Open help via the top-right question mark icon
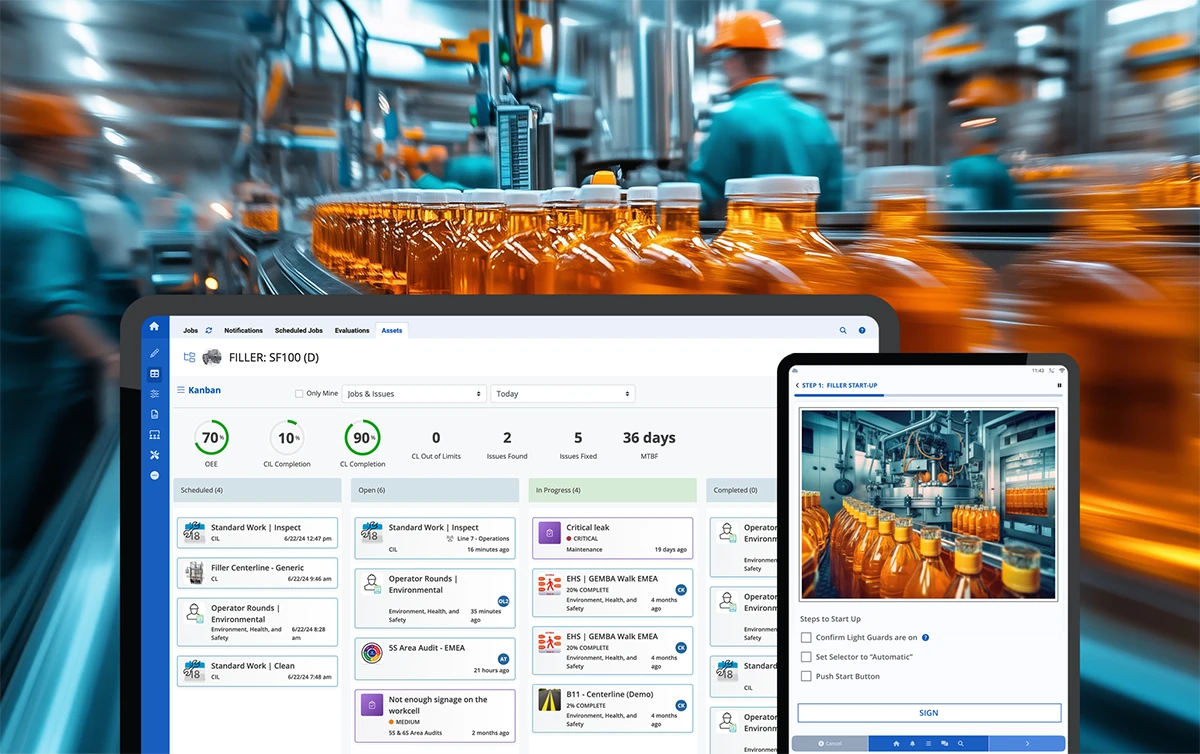1200x754 pixels. [862, 330]
